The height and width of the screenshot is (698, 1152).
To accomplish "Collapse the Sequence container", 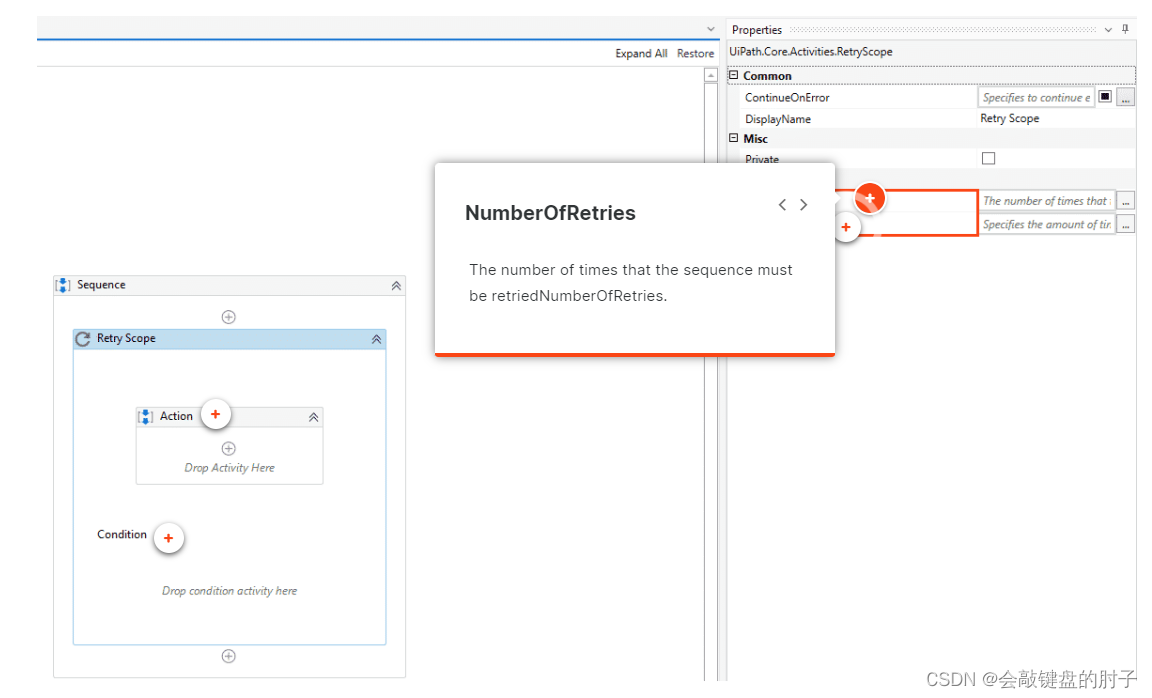I will pyautogui.click(x=396, y=286).
